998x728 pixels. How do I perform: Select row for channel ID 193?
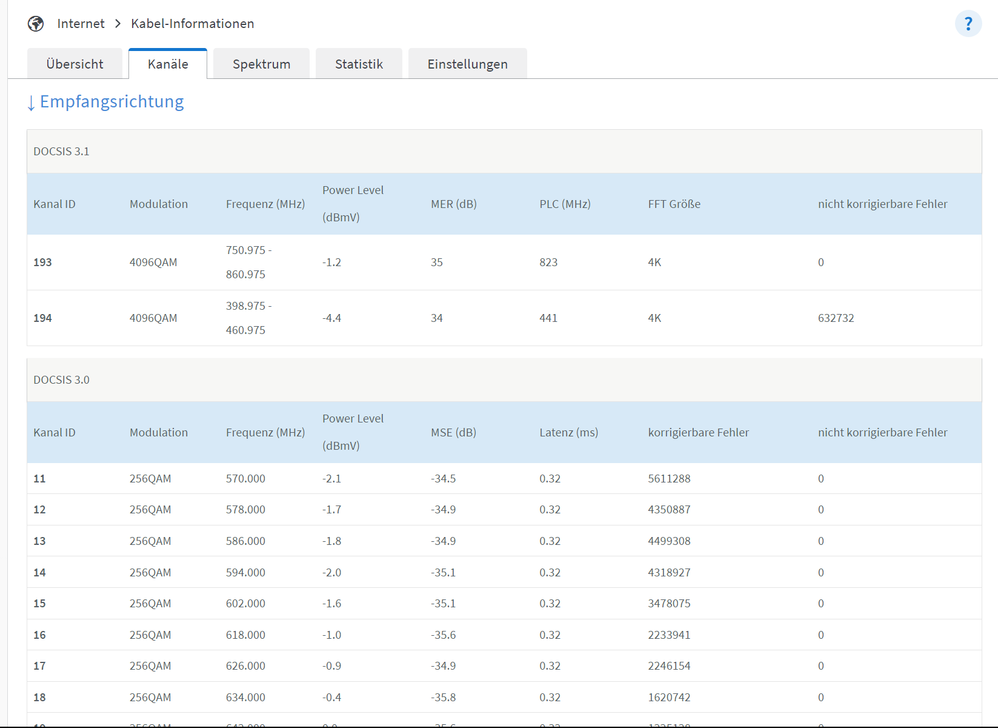42,262
